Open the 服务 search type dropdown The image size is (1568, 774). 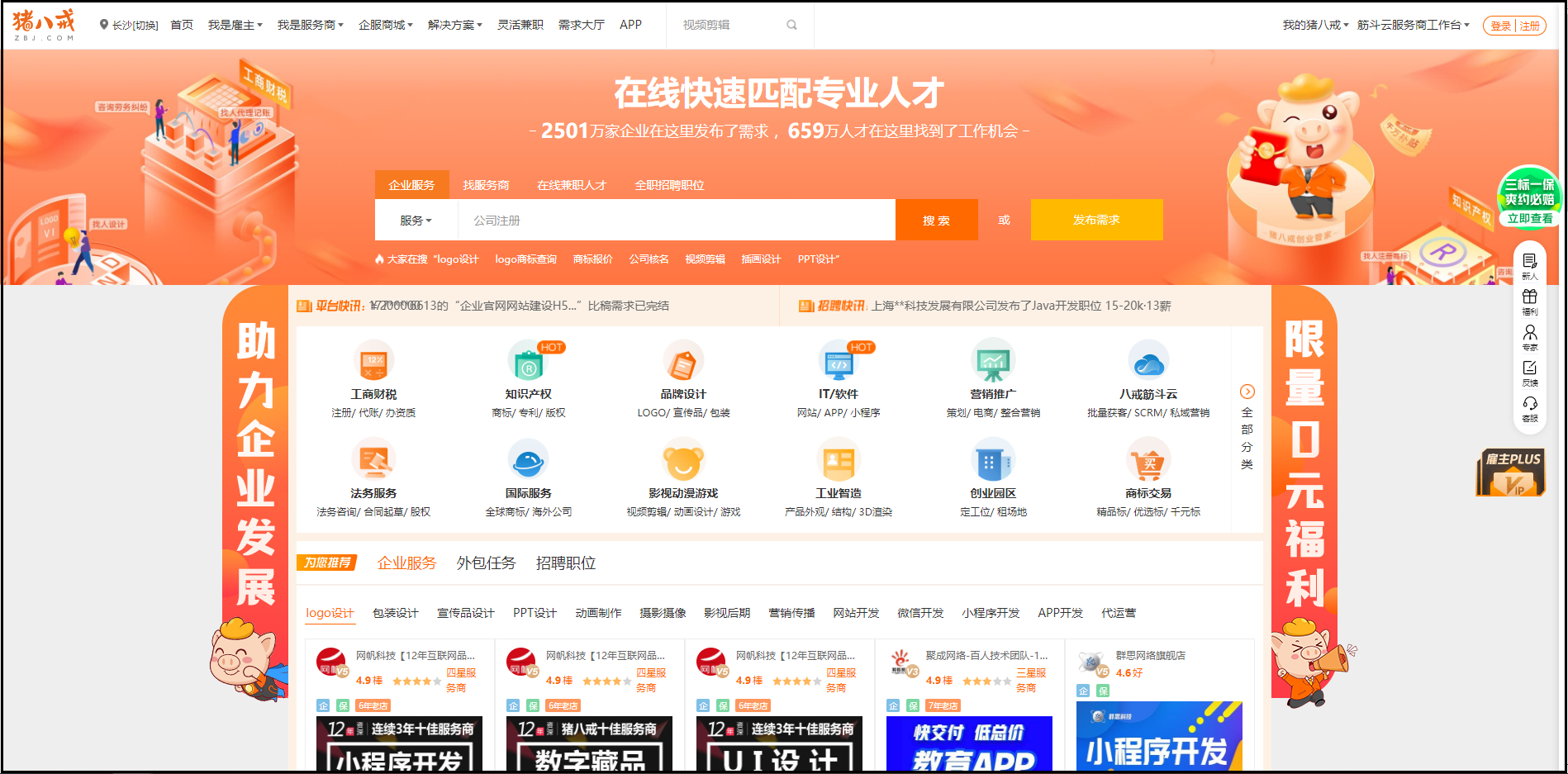click(x=416, y=221)
